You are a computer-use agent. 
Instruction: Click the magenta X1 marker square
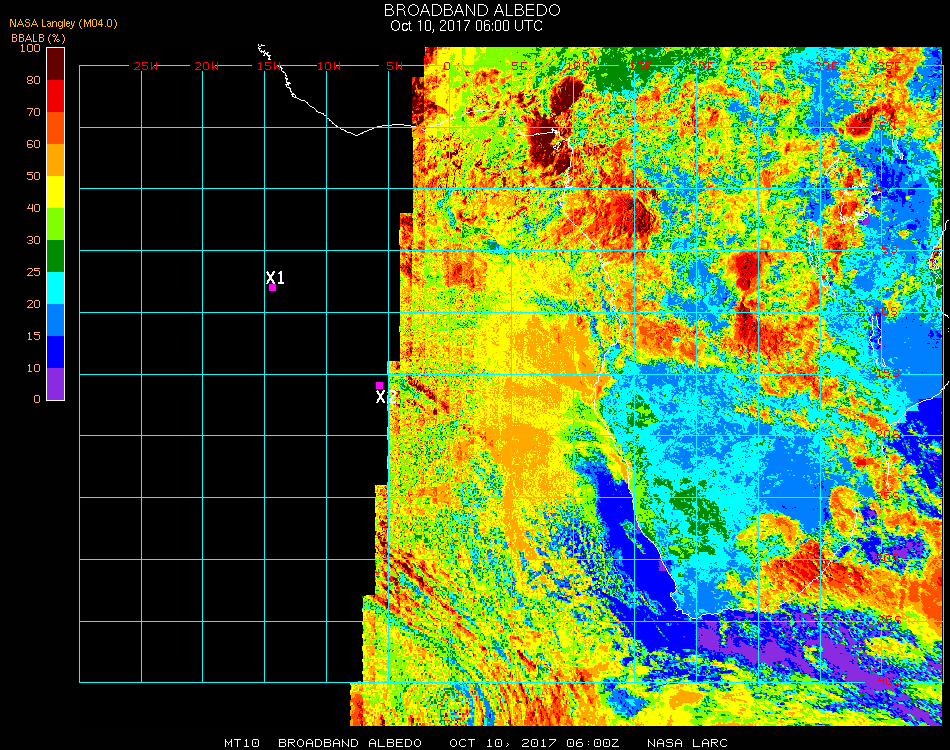pos(272,288)
